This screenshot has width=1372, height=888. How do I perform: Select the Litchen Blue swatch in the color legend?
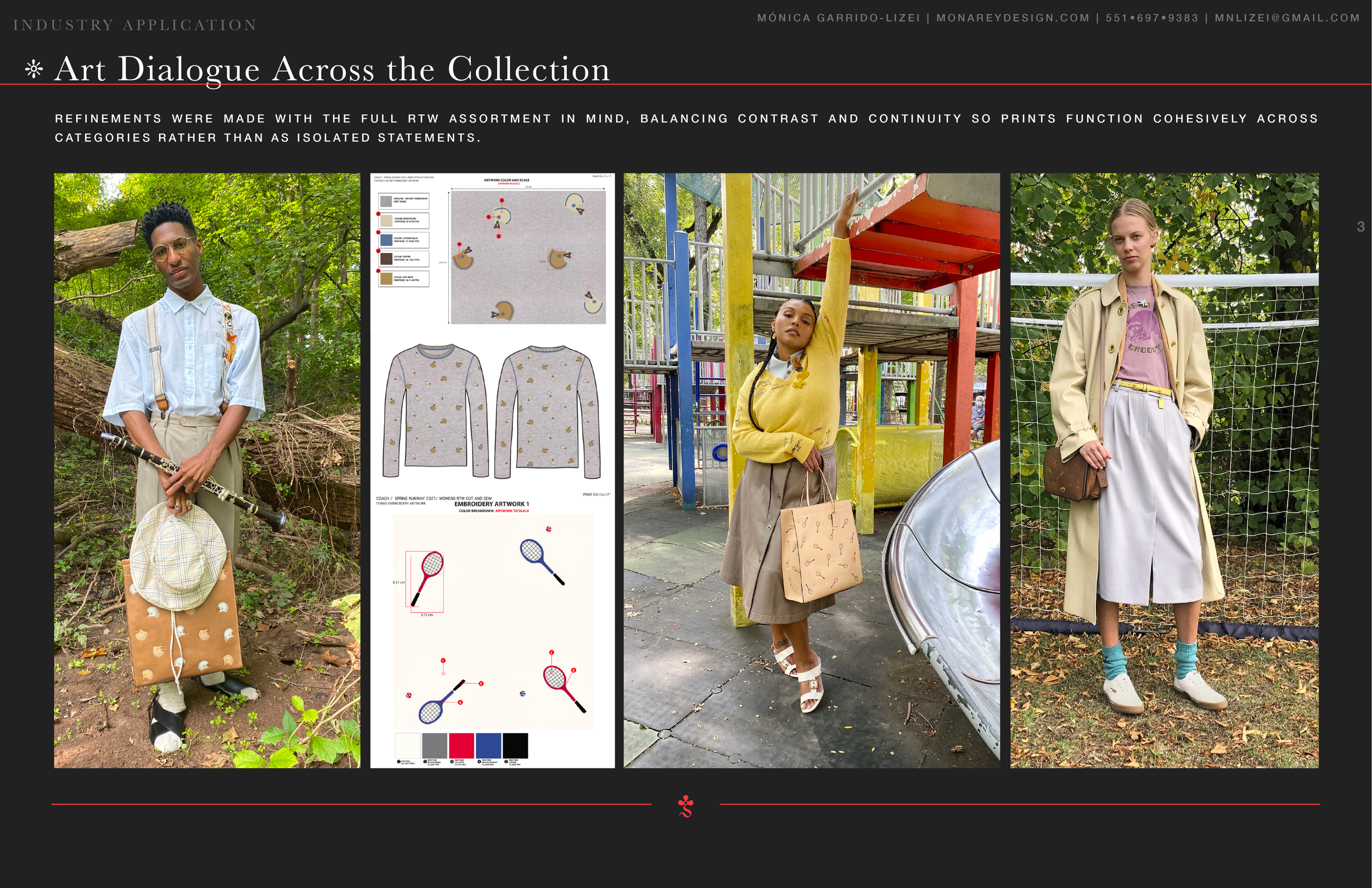387,241
